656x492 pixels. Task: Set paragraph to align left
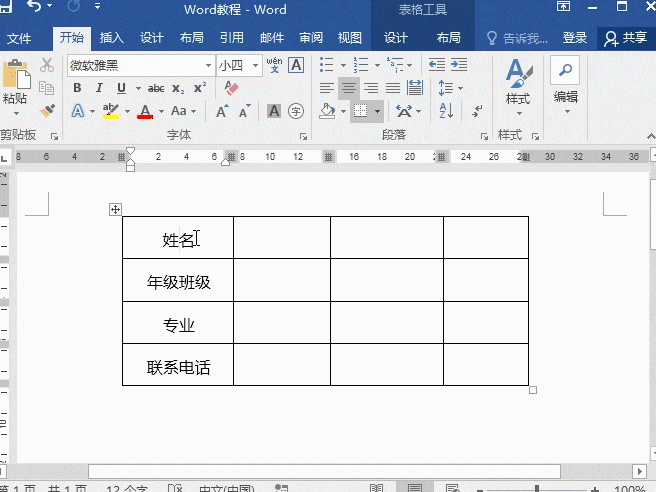point(326,88)
